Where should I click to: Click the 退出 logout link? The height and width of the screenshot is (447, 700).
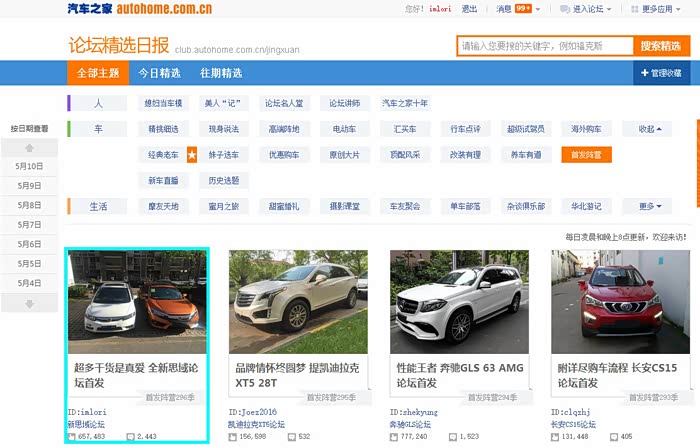pyautogui.click(x=469, y=9)
